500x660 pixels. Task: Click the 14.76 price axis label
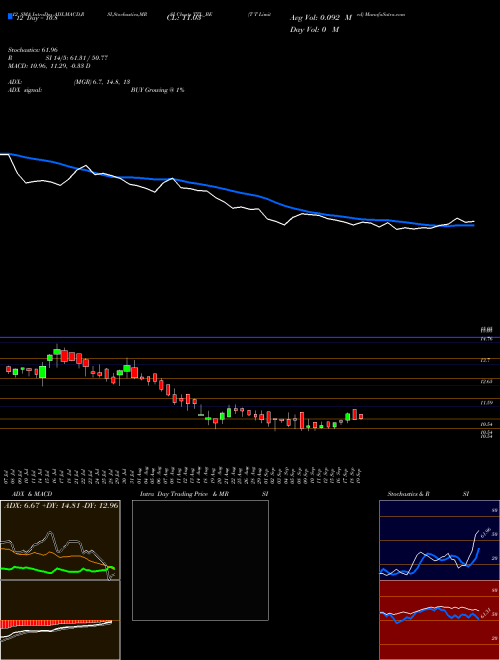click(x=486, y=339)
